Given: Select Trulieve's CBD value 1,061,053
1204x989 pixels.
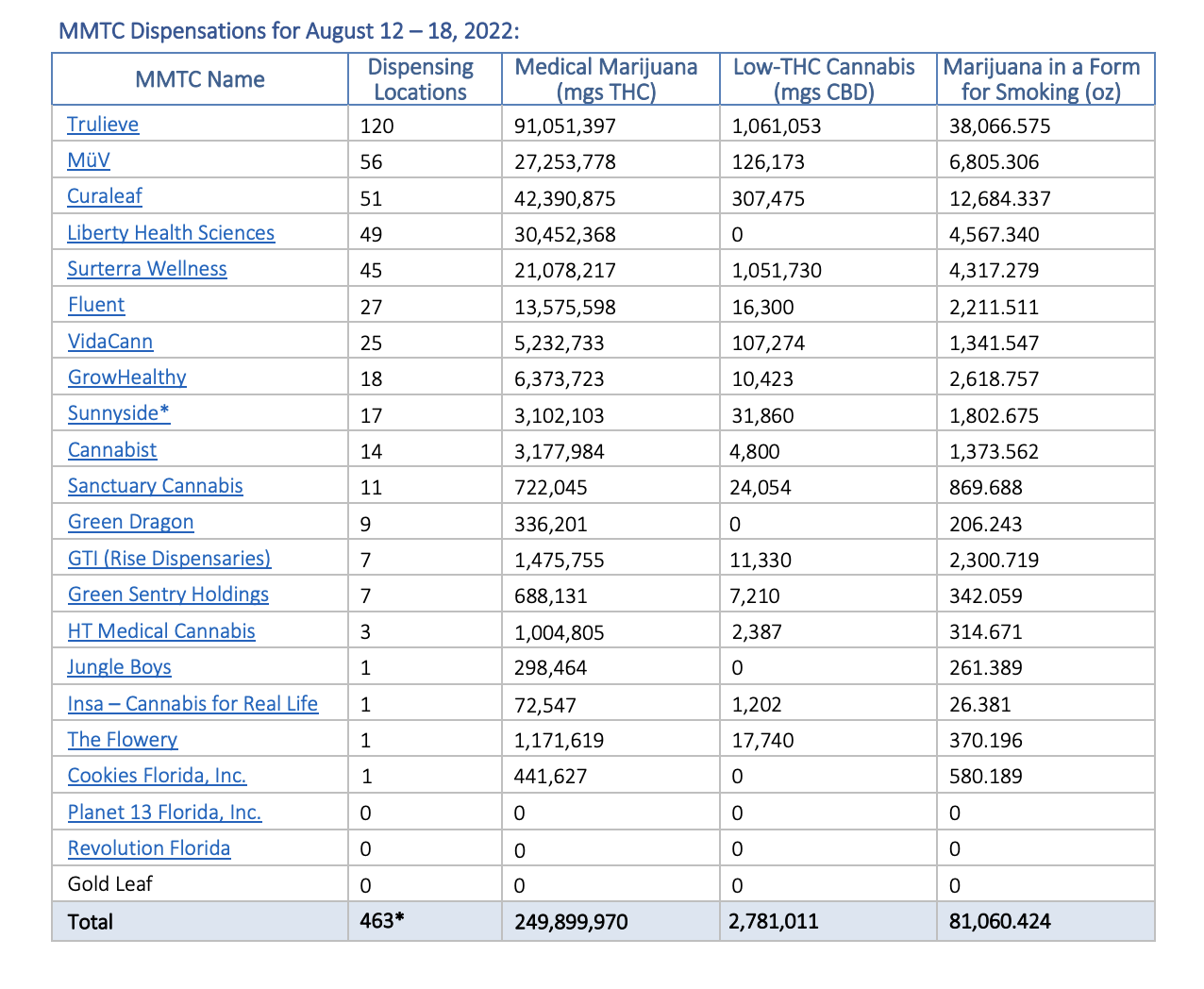Looking at the screenshot, I should click(777, 126).
